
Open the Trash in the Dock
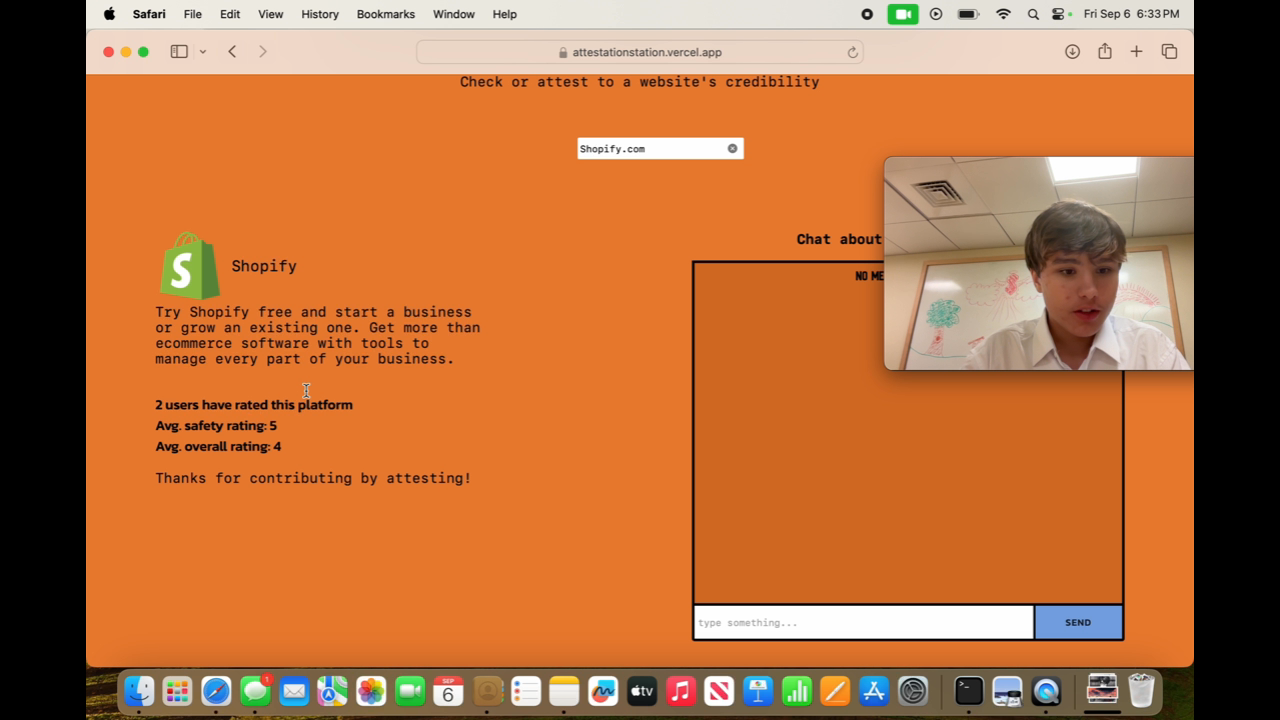click(1141, 691)
